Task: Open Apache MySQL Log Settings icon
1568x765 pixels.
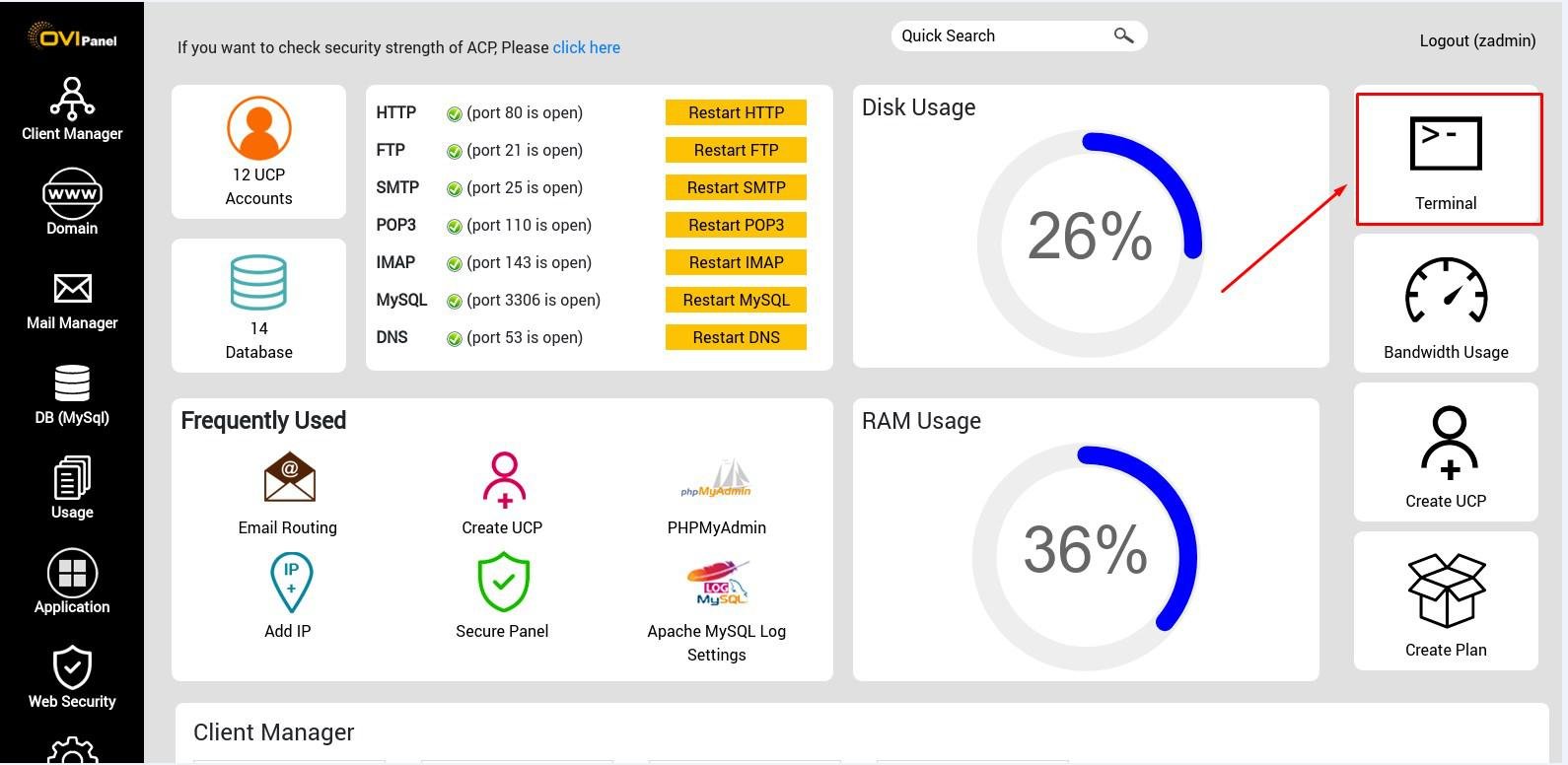Action: 717,584
